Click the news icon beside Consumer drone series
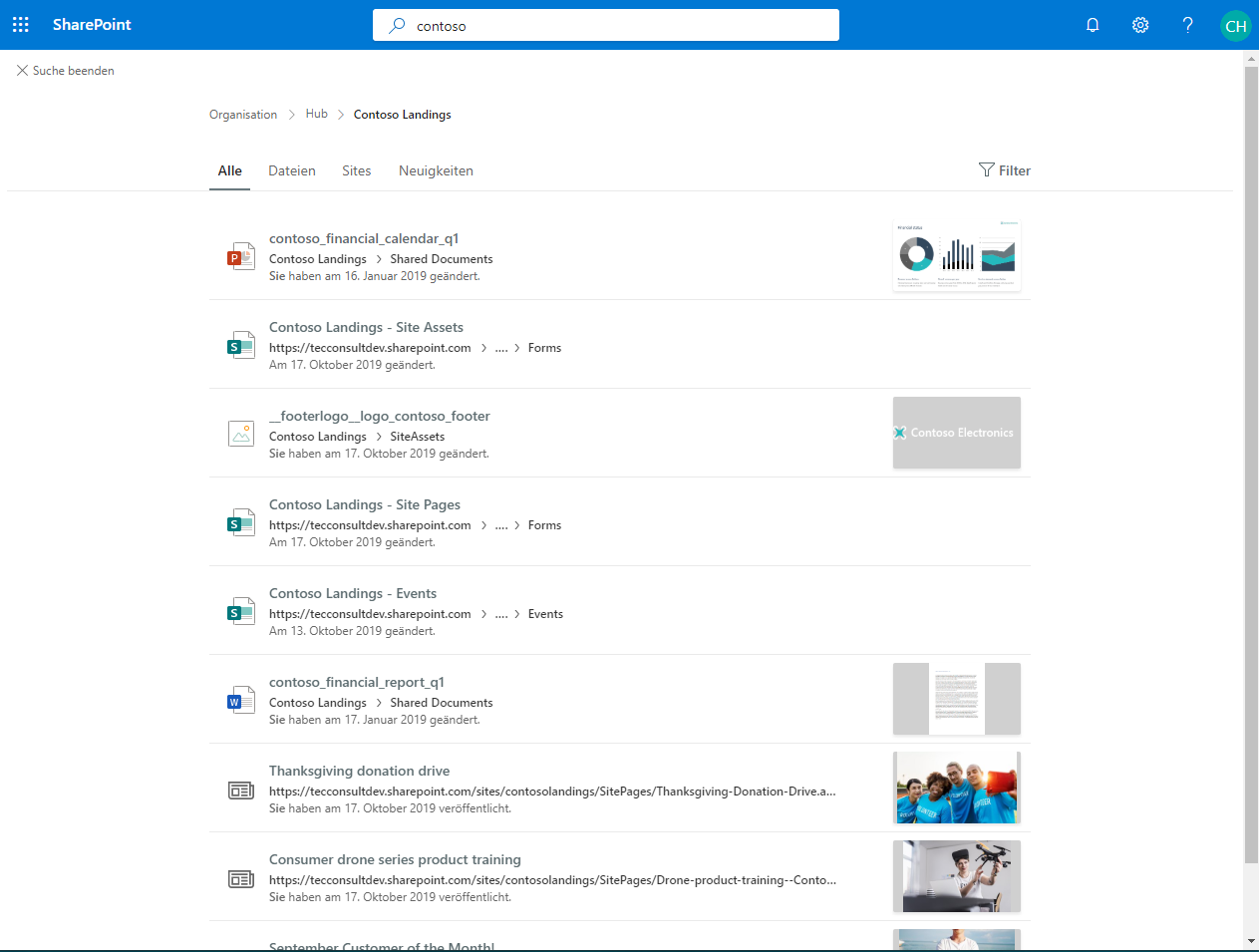 tap(241, 879)
